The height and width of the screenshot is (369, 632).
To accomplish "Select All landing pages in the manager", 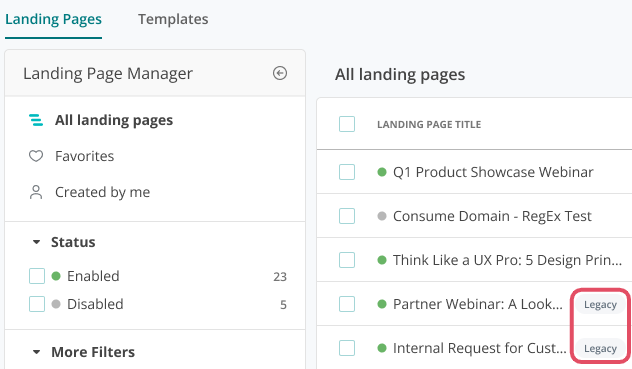I will pos(114,120).
